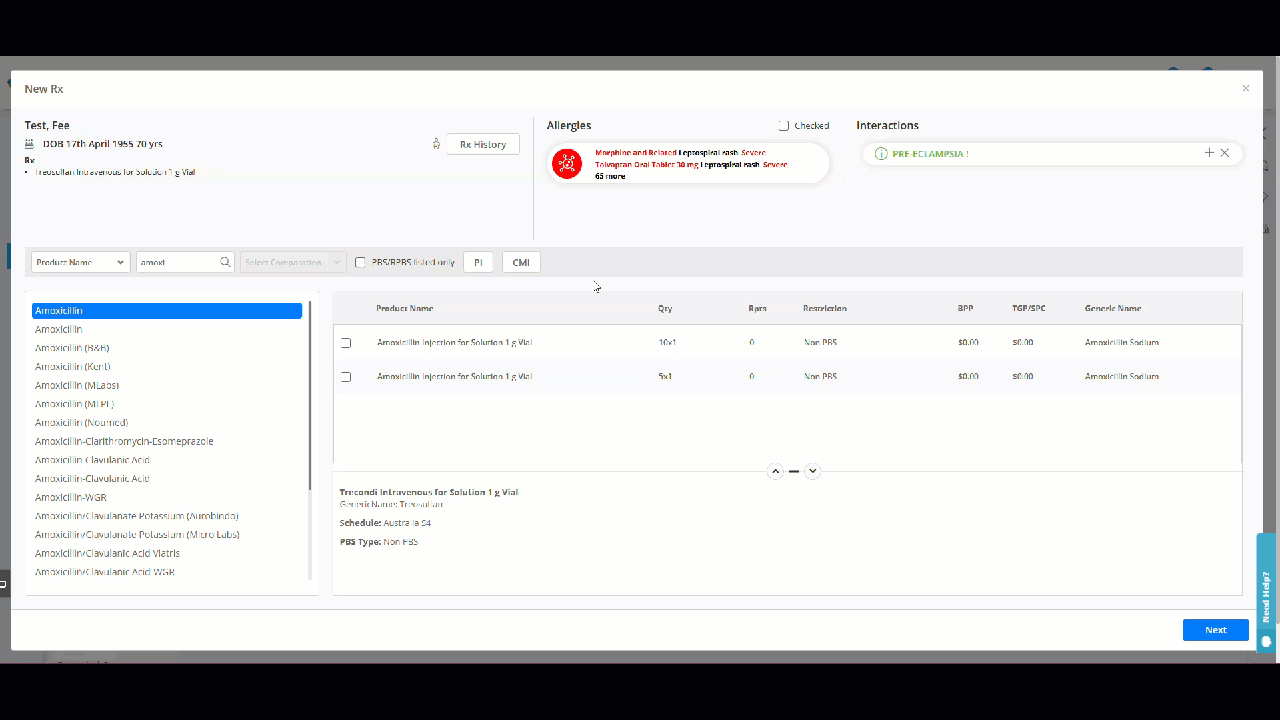Enable PBS/RPBS listed only filter
The width and height of the screenshot is (1280, 720).
[x=360, y=262]
